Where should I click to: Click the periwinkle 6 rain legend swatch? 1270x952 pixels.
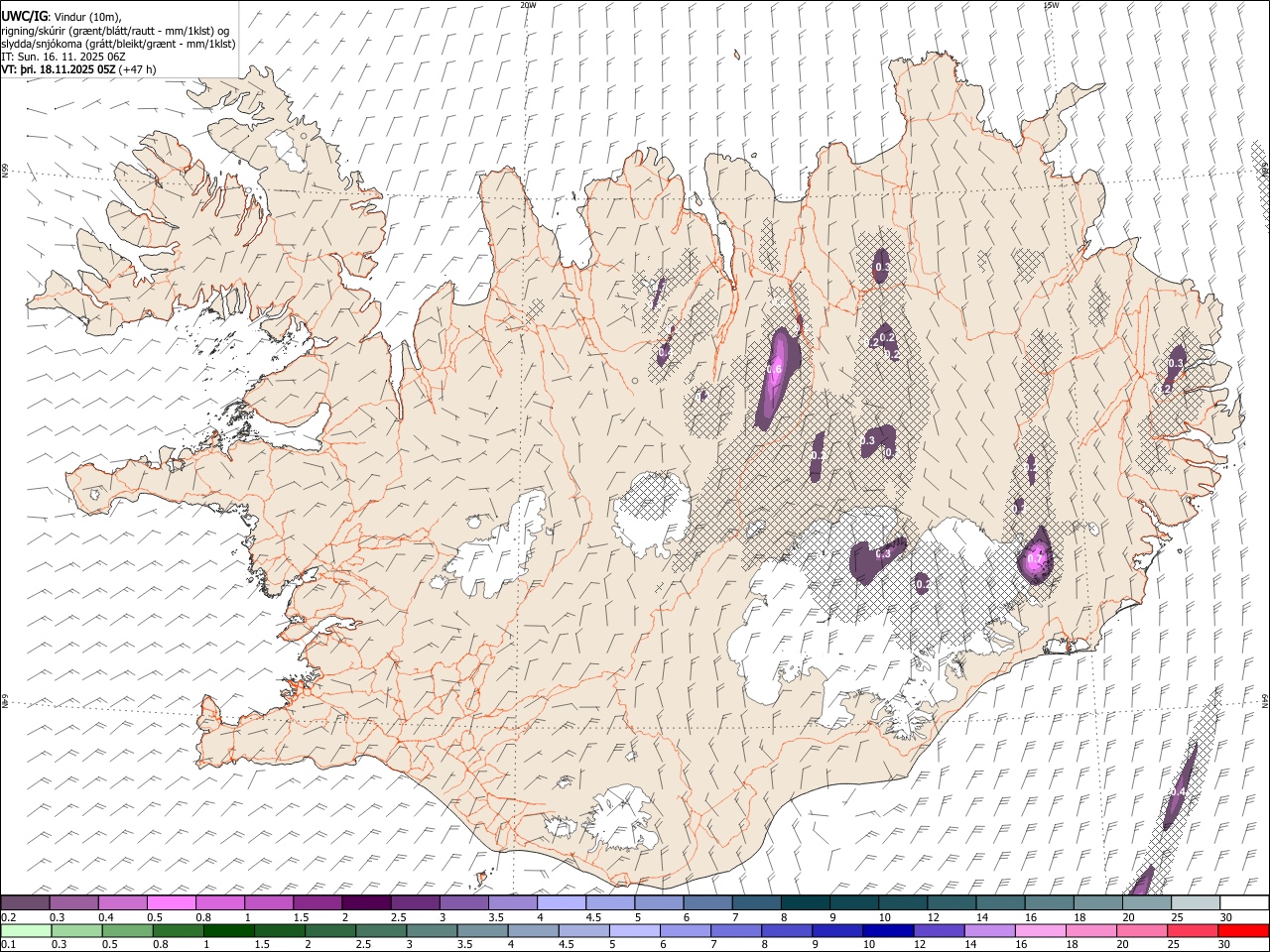tap(685, 930)
